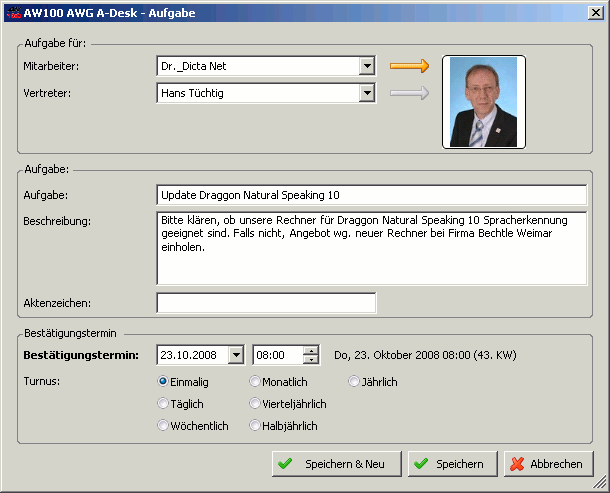610x493 pixels.
Task: Open the Bestätigungstermin date picker dropdown
Action: (235, 355)
